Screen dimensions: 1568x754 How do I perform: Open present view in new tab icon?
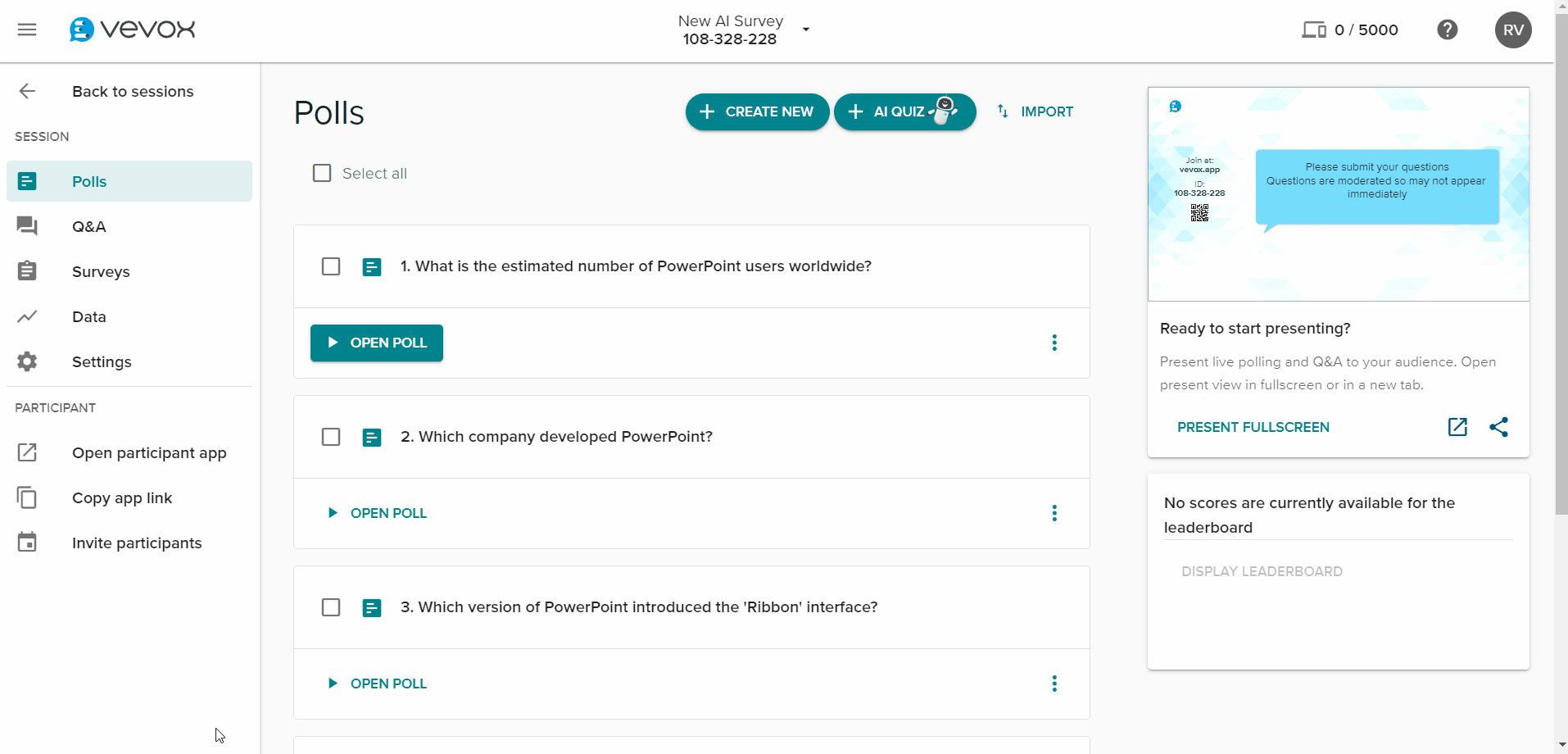coord(1457,427)
